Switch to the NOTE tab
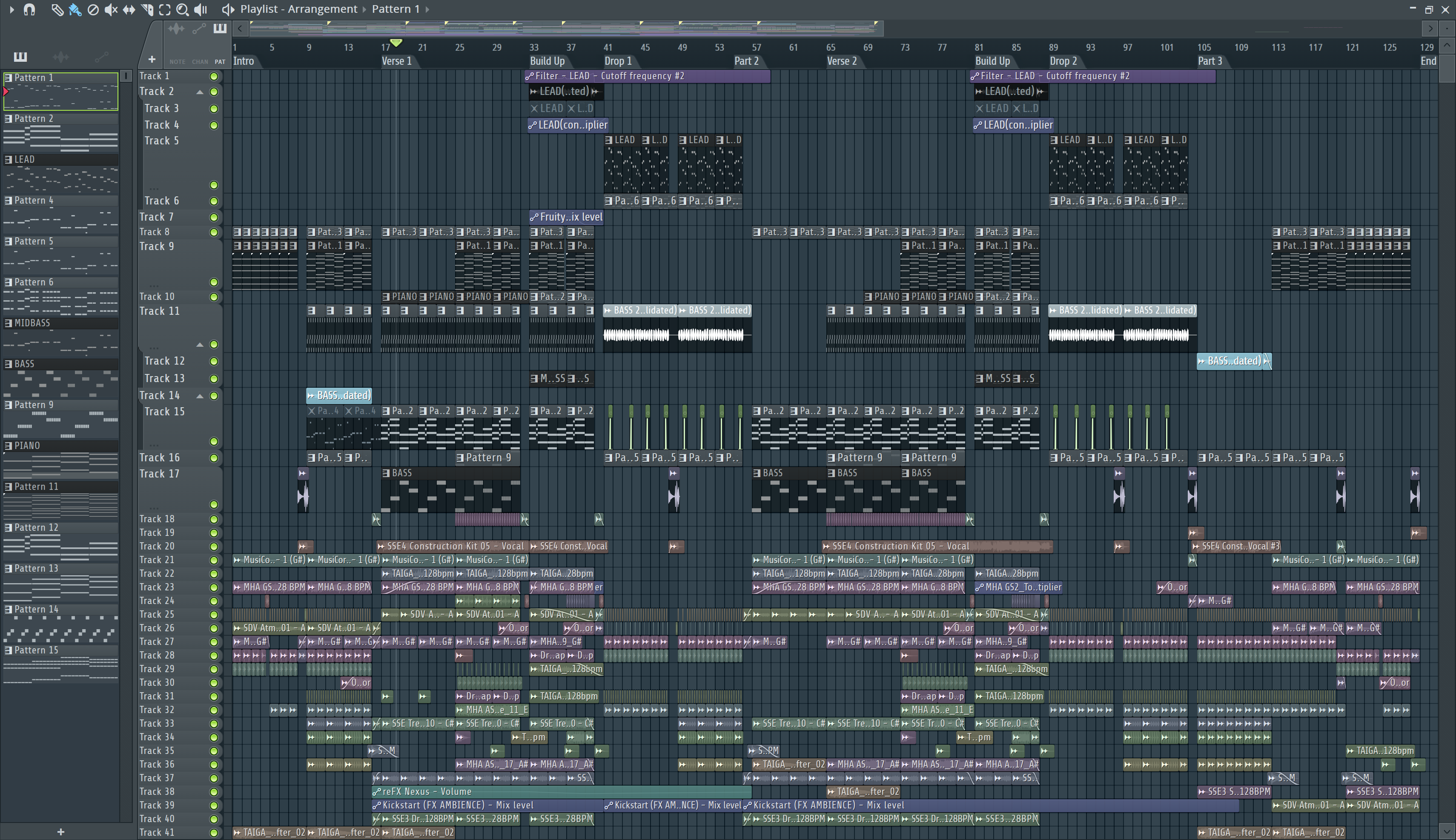 tap(177, 62)
